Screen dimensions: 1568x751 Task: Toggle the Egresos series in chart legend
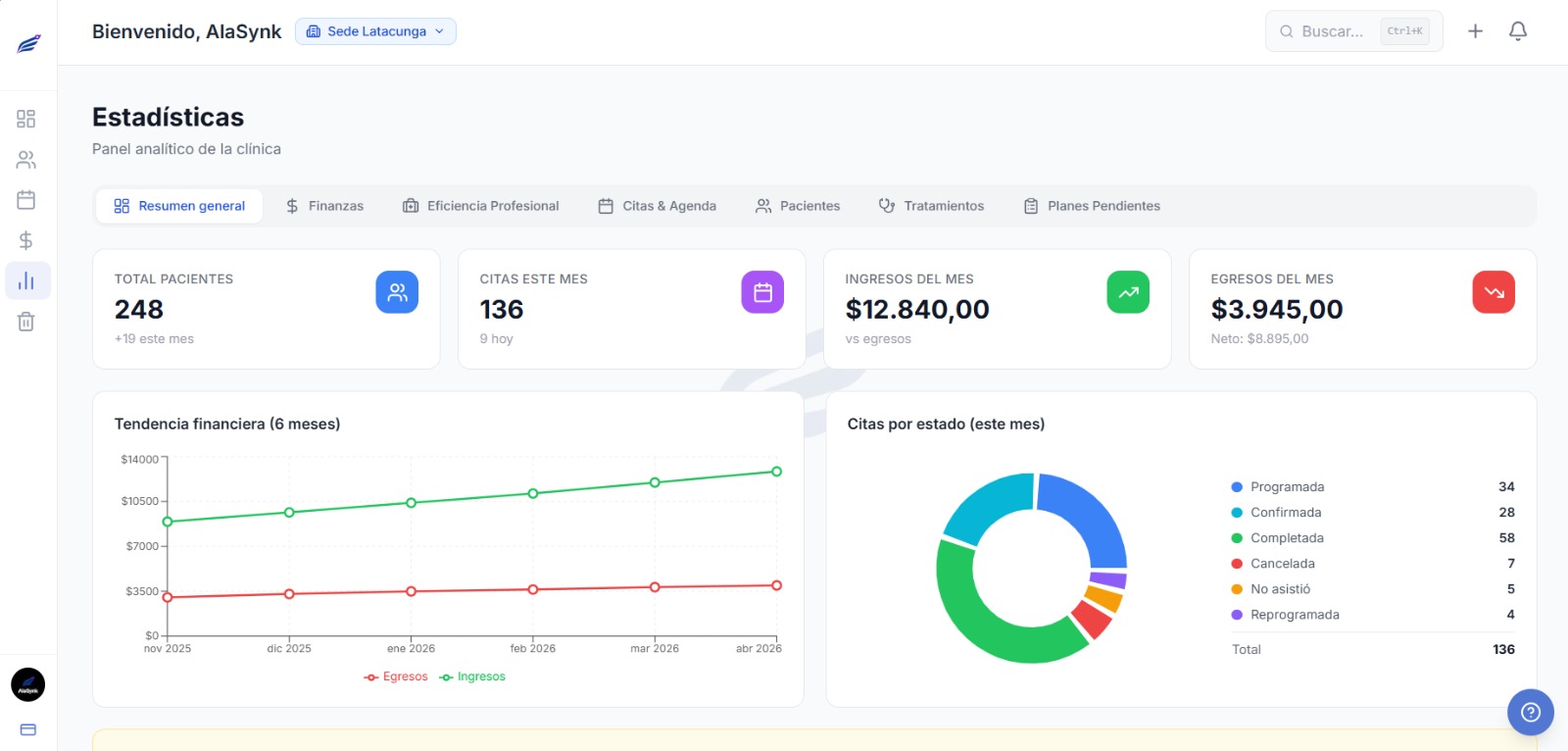point(396,676)
